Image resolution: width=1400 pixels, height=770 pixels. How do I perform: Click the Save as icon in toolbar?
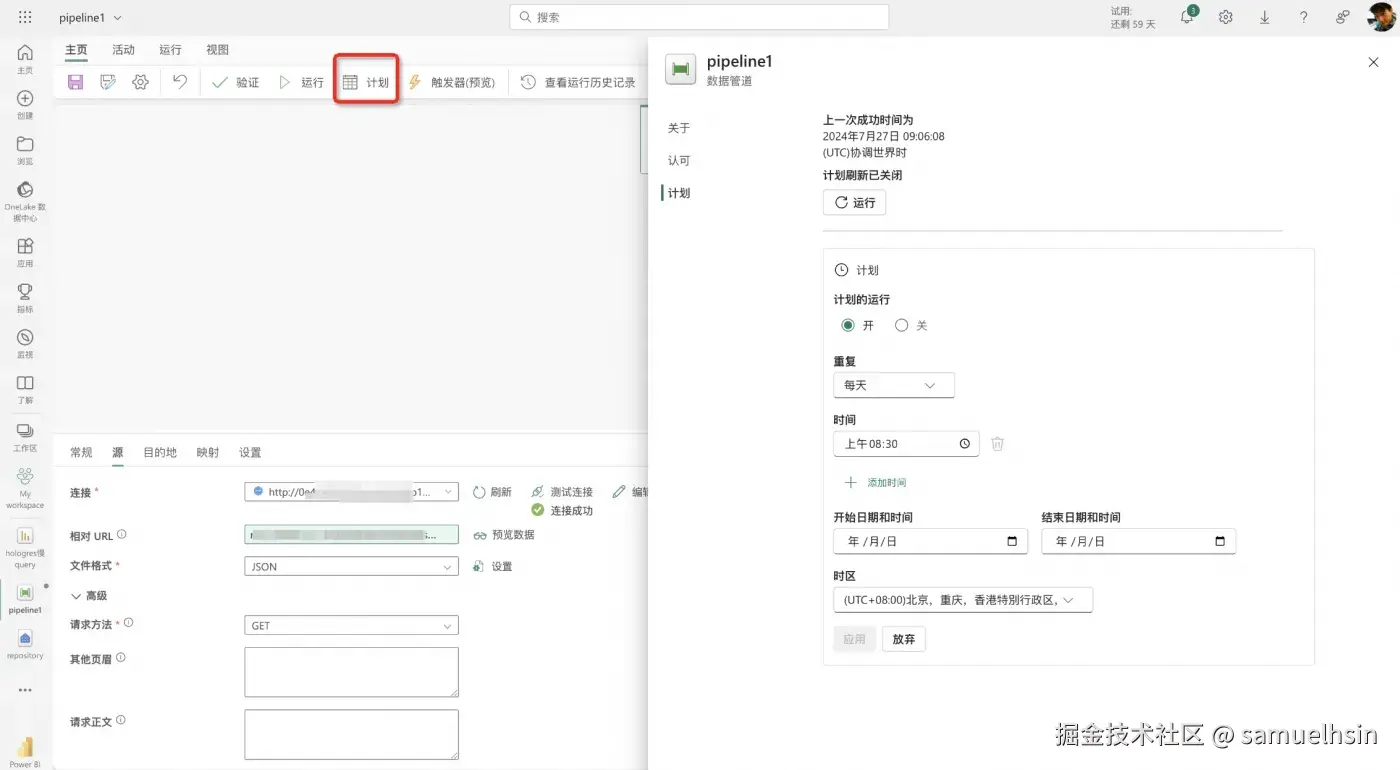tap(108, 82)
